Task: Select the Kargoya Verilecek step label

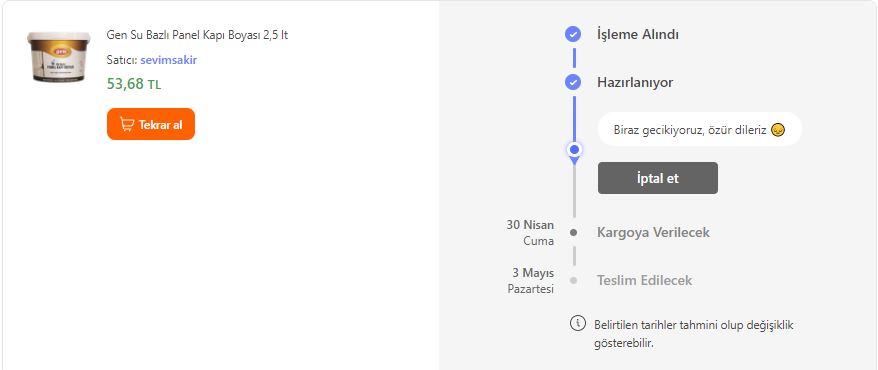Action: (653, 232)
